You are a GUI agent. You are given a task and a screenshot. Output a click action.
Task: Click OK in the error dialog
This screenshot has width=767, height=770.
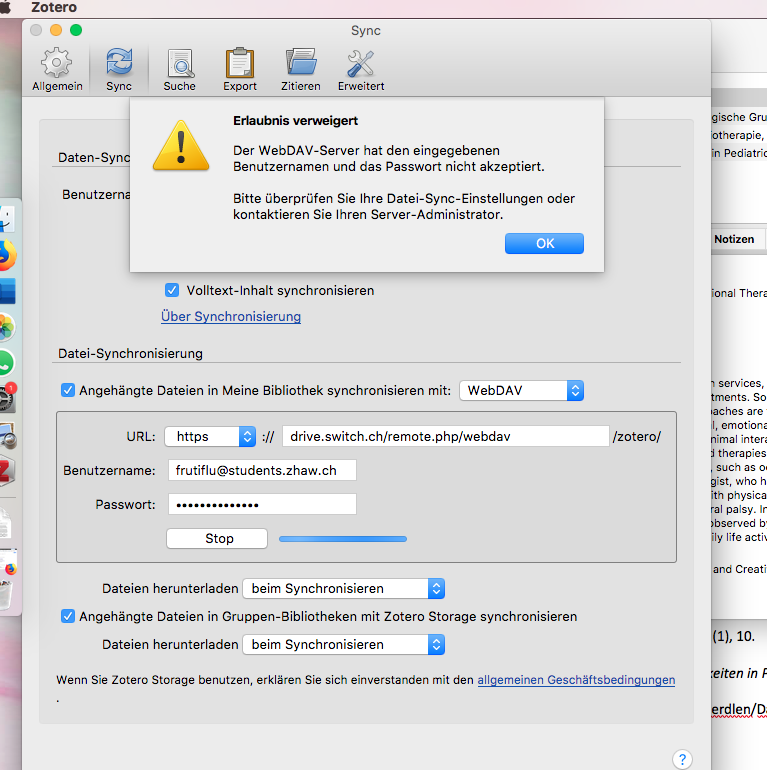click(x=544, y=244)
